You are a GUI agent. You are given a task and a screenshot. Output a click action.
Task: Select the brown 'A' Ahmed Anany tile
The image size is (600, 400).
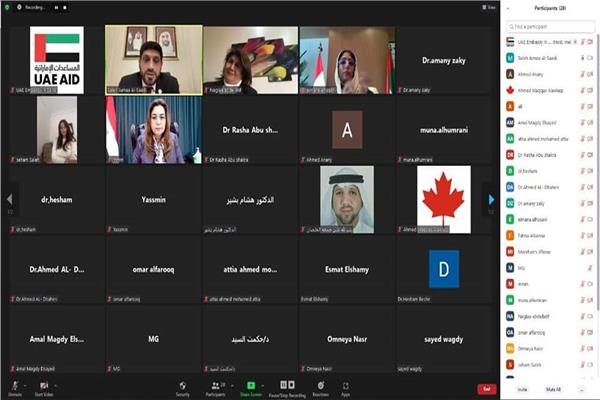pos(347,130)
